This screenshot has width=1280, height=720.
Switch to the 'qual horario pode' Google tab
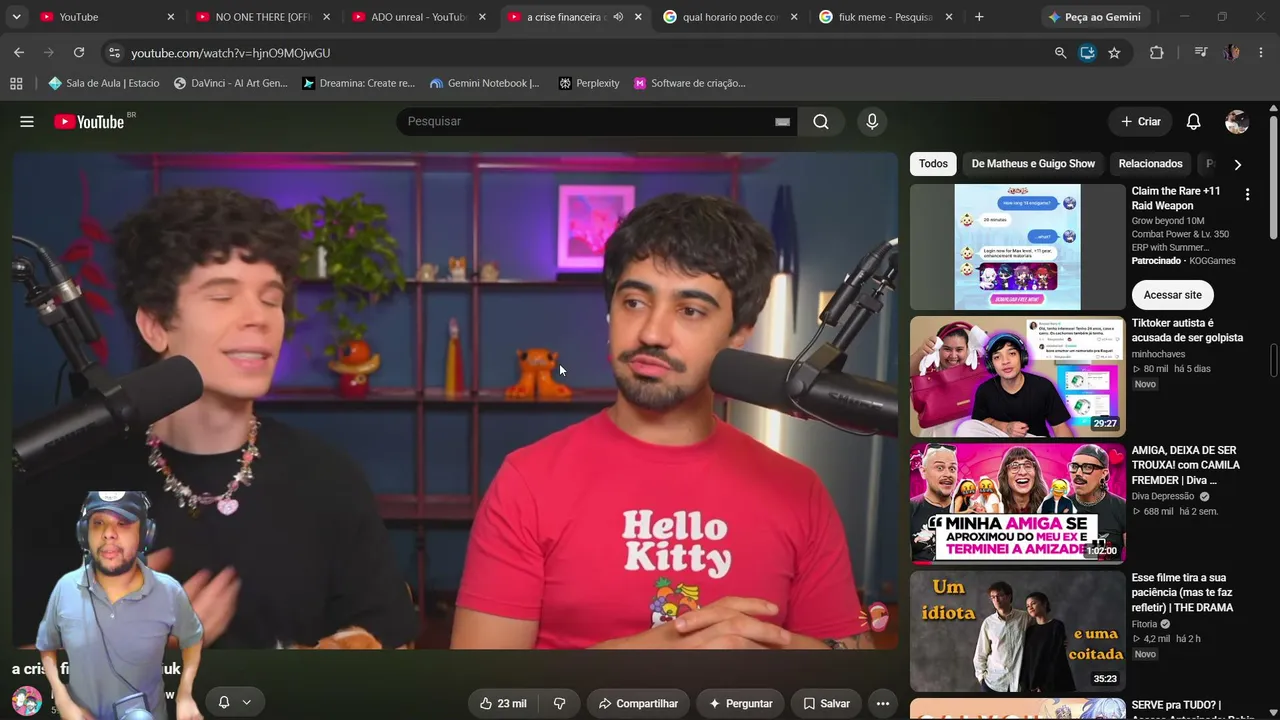732,17
